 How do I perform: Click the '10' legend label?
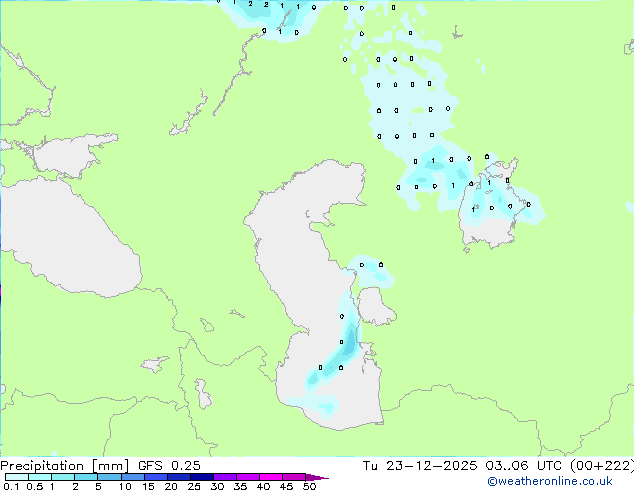(125, 486)
